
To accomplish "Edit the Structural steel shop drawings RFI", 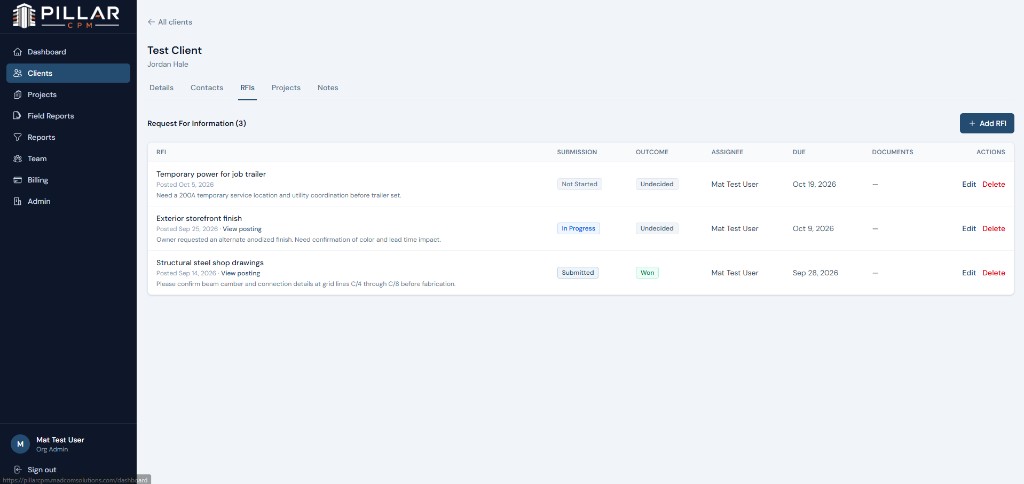I will [x=969, y=273].
